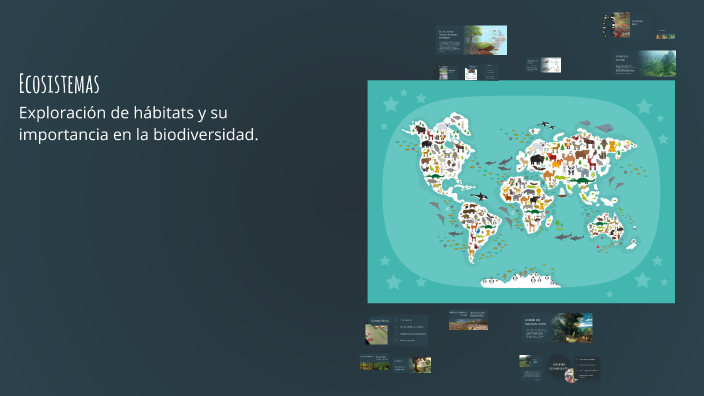The width and height of the screenshot is (704, 396).
Task: Click the orca whale in the Atlantic
Action: 479,196
